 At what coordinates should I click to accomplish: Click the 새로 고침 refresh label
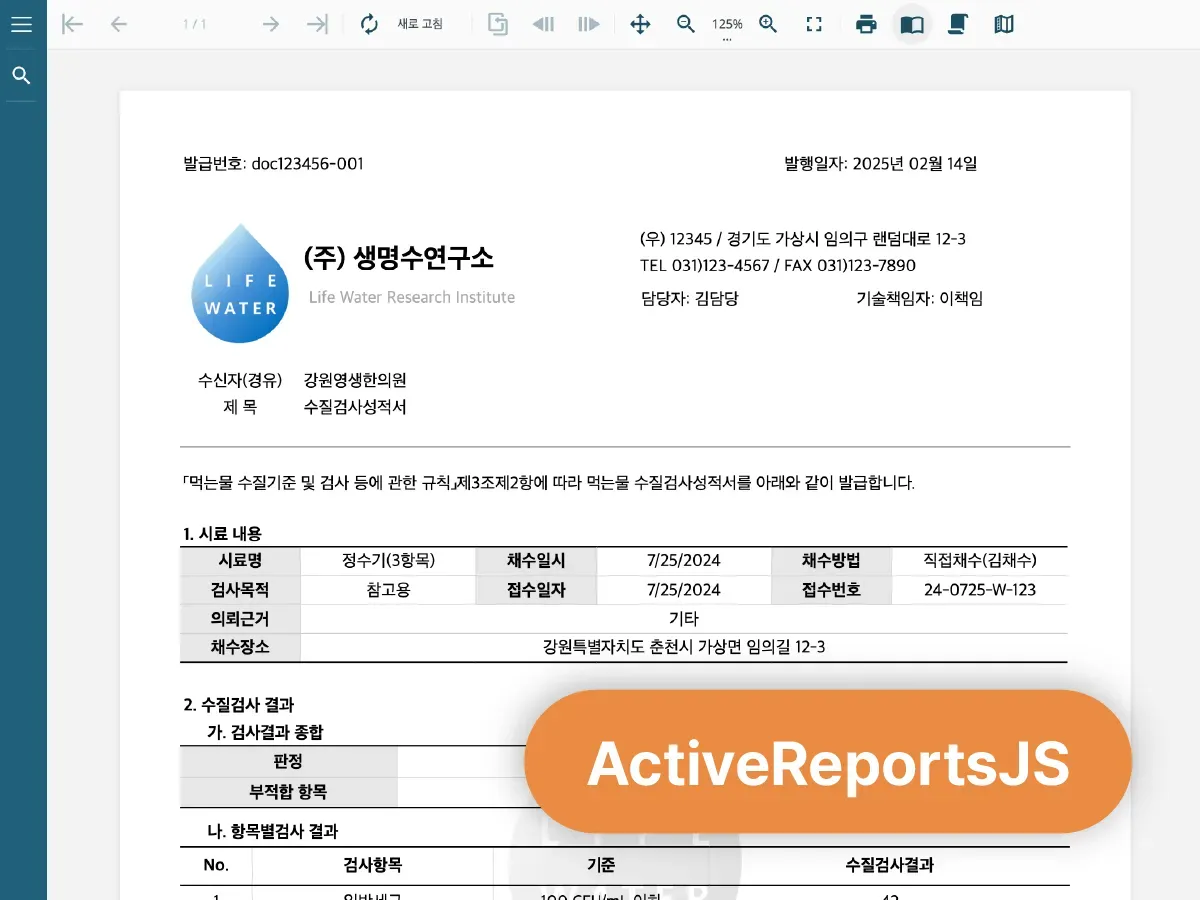pyautogui.click(x=420, y=24)
